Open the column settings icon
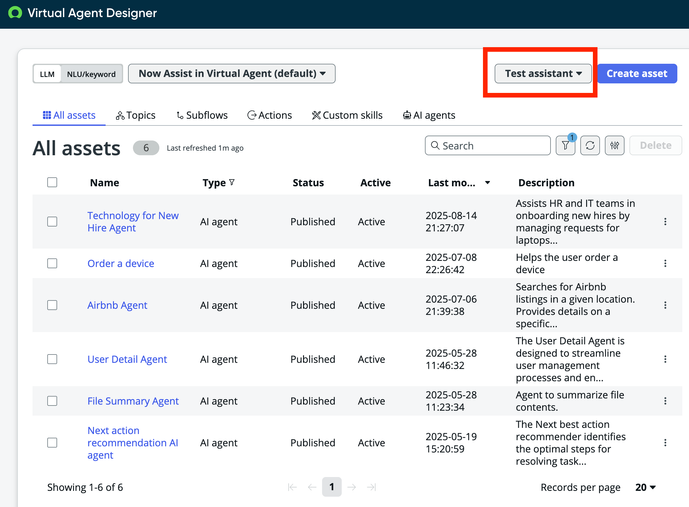 (x=615, y=146)
